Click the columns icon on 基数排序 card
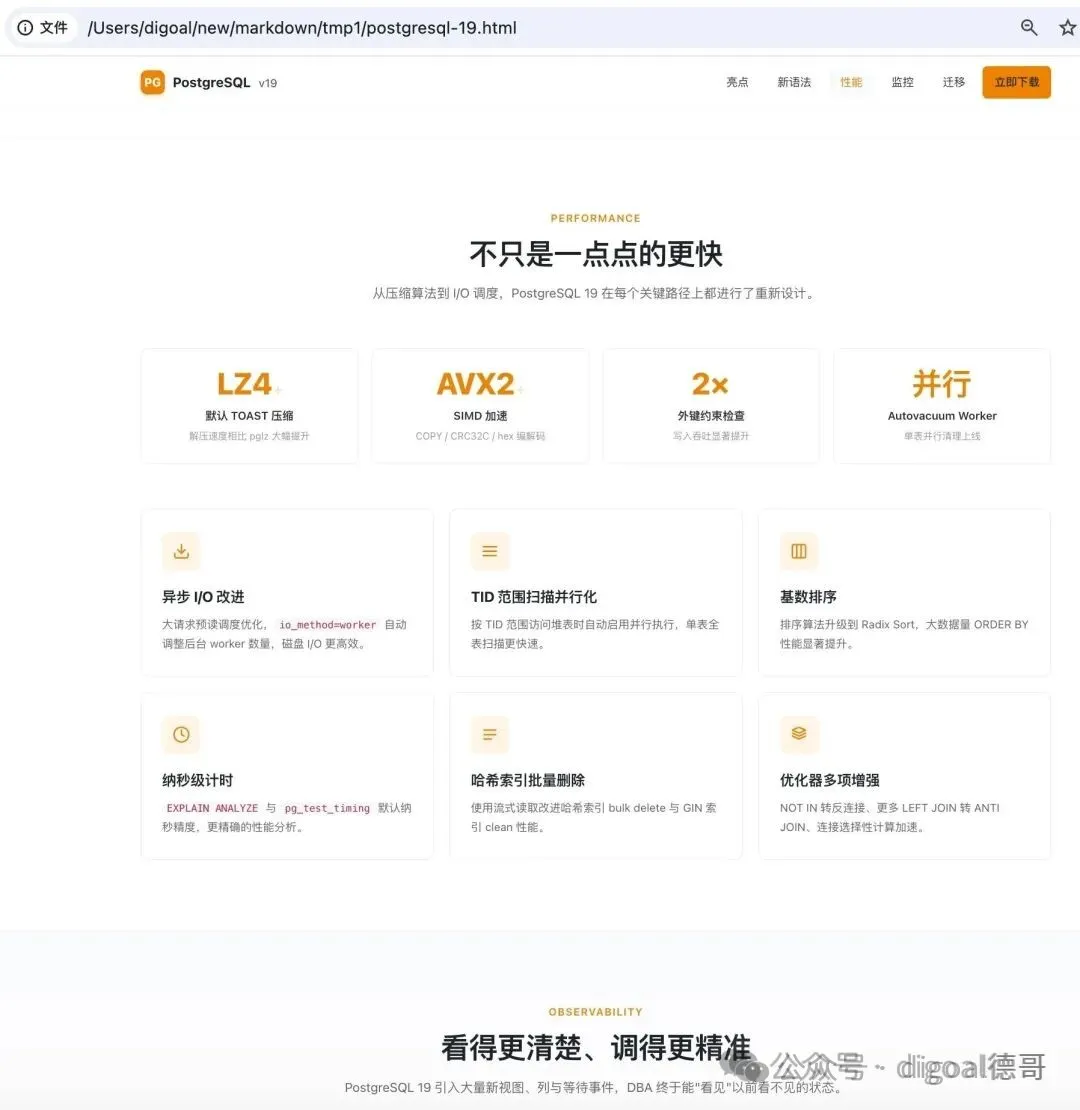 (799, 551)
